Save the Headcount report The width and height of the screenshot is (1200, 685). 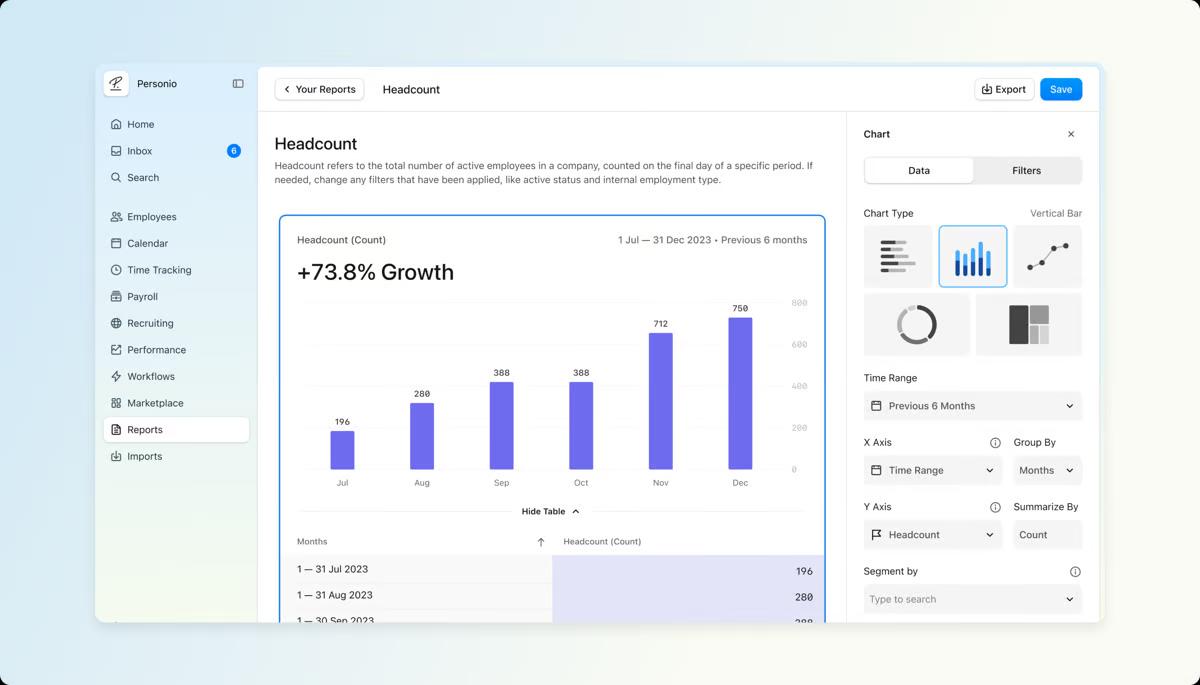pos(1060,89)
